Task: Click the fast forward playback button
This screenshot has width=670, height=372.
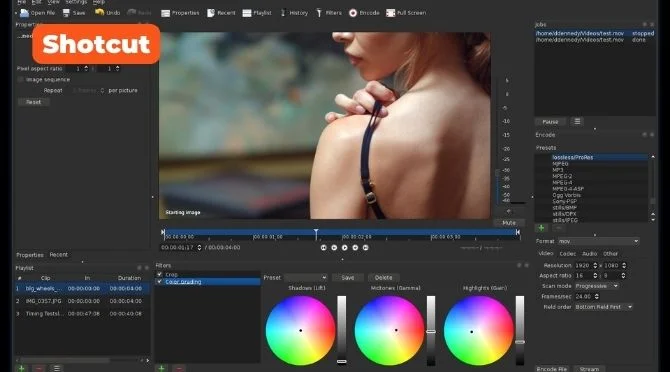Action: [355, 247]
